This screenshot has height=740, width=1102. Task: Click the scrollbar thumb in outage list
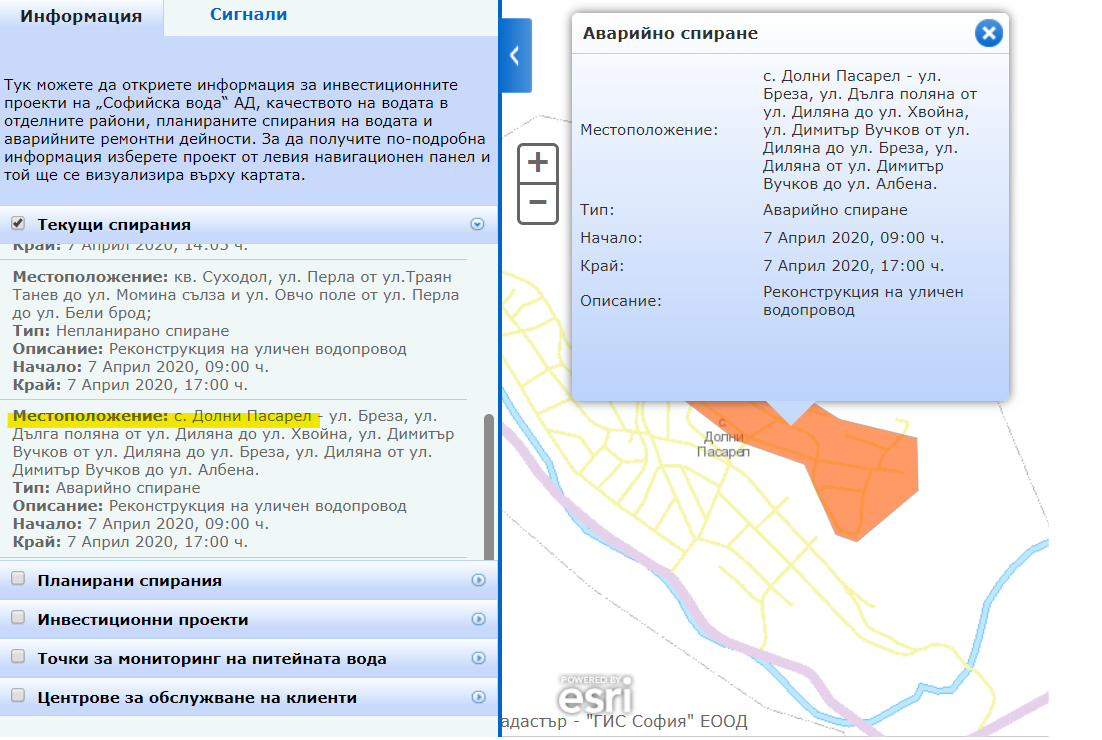pyautogui.click(x=488, y=486)
